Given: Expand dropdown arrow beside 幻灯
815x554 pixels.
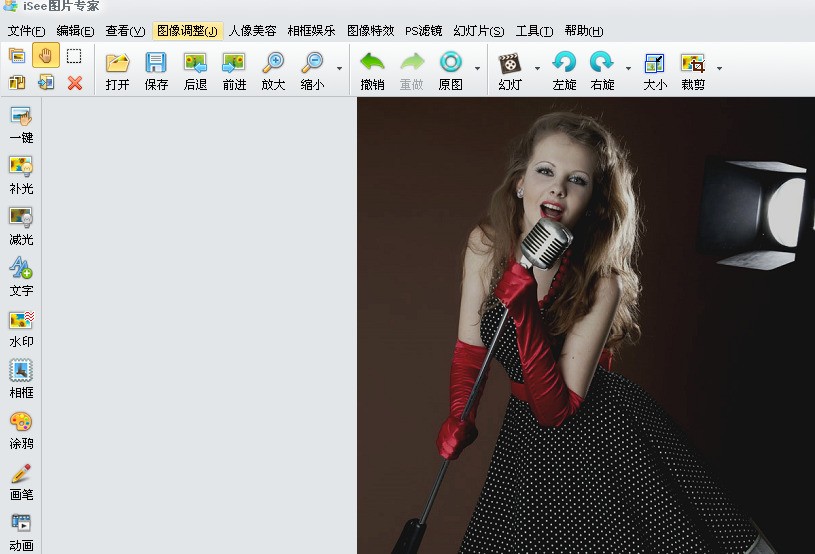Looking at the screenshot, I should tap(537, 68).
